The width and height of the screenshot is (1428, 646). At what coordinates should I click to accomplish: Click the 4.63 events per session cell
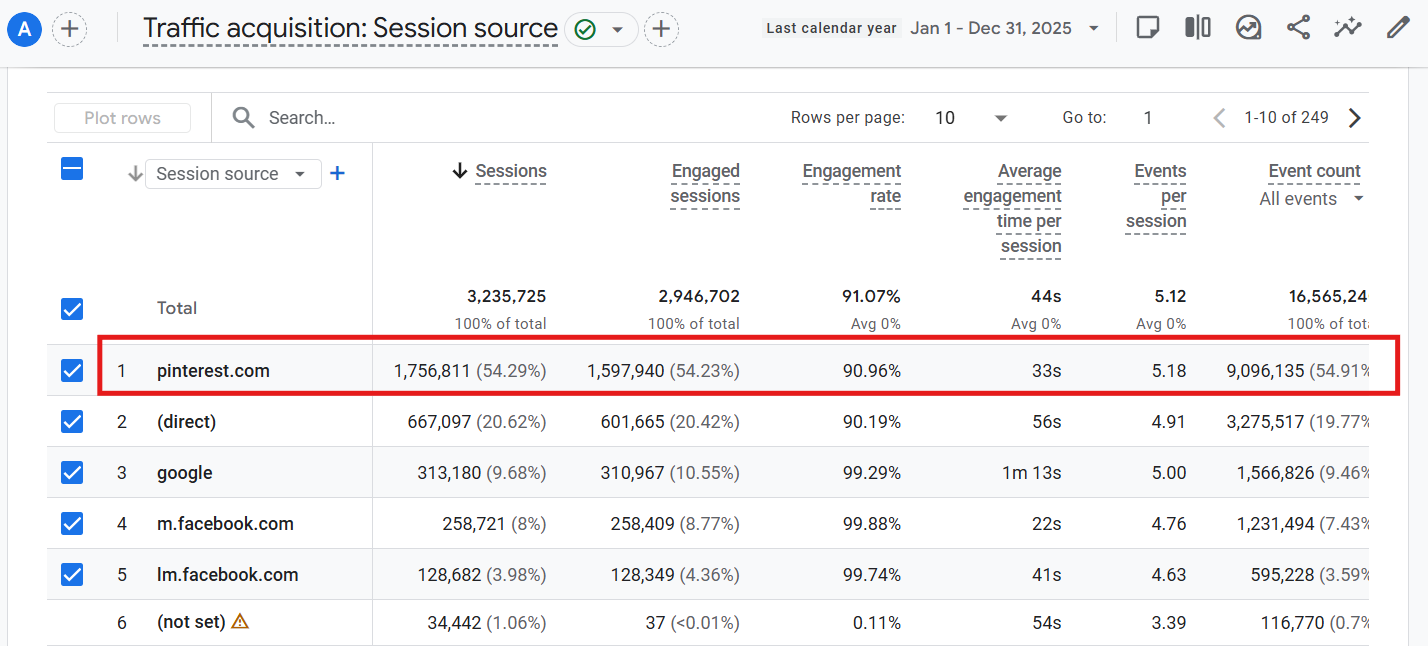pos(1168,575)
